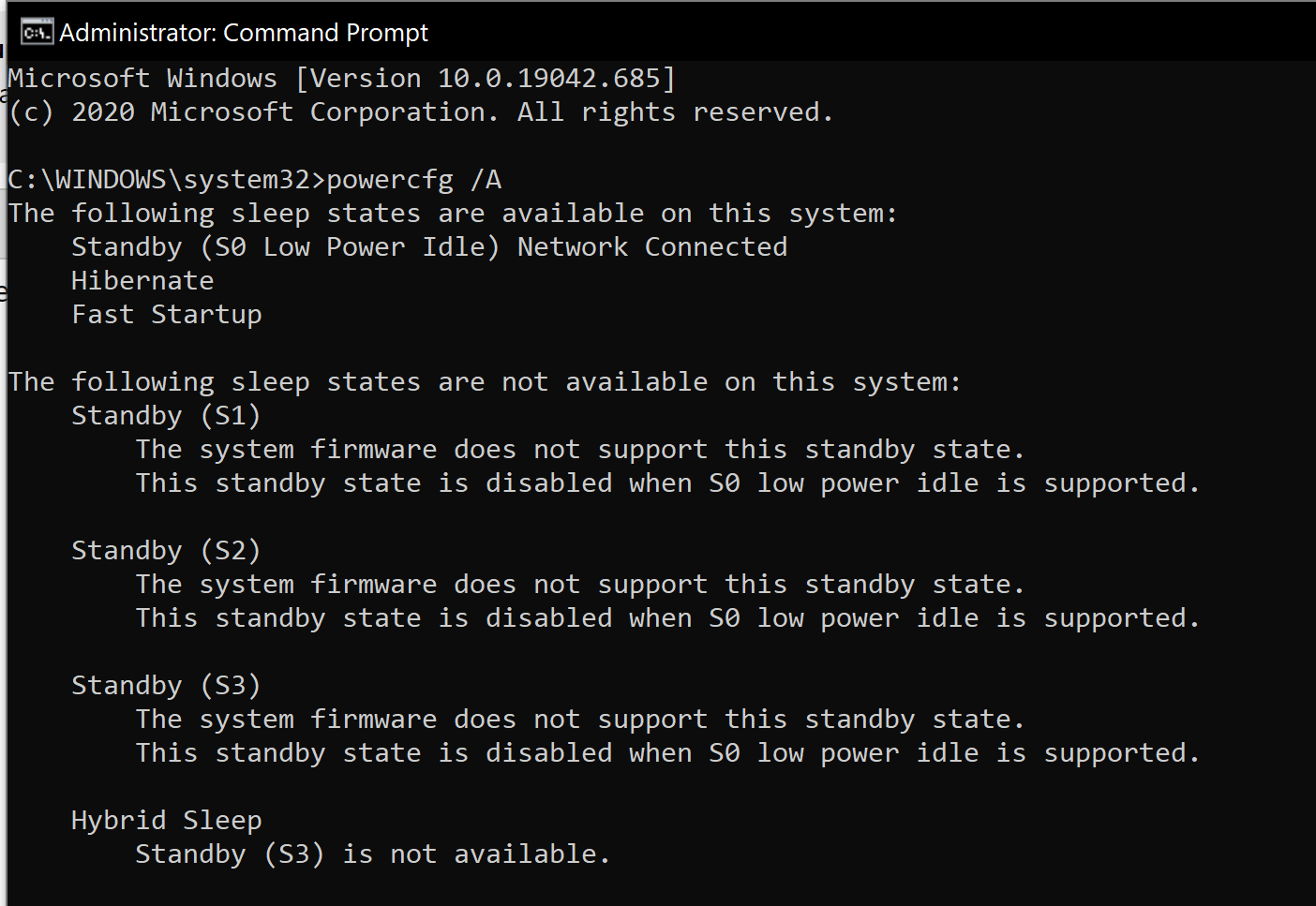
Task: Click the sleep states are not available heading line
Action: pyautogui.click(x=484, y=381)
